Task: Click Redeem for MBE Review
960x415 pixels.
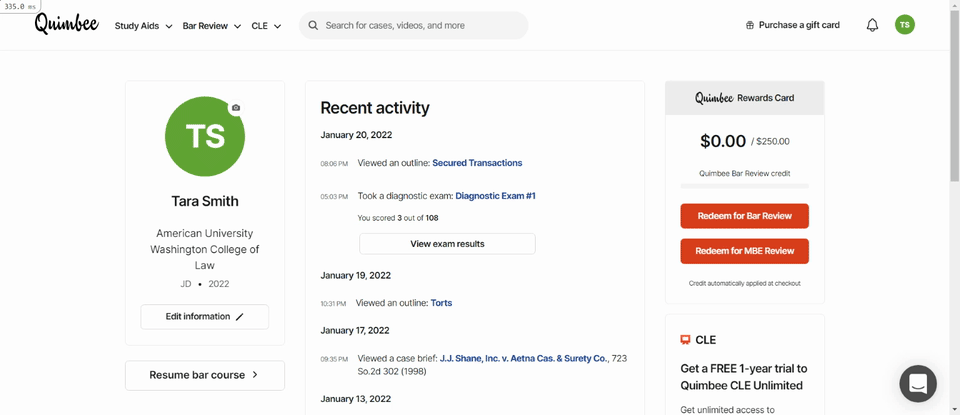Action: (744, 251)
